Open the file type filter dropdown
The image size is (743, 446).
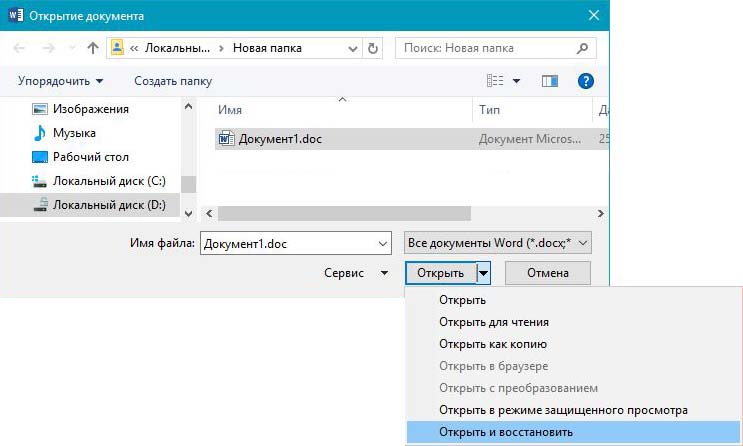(x=498, y=242)
